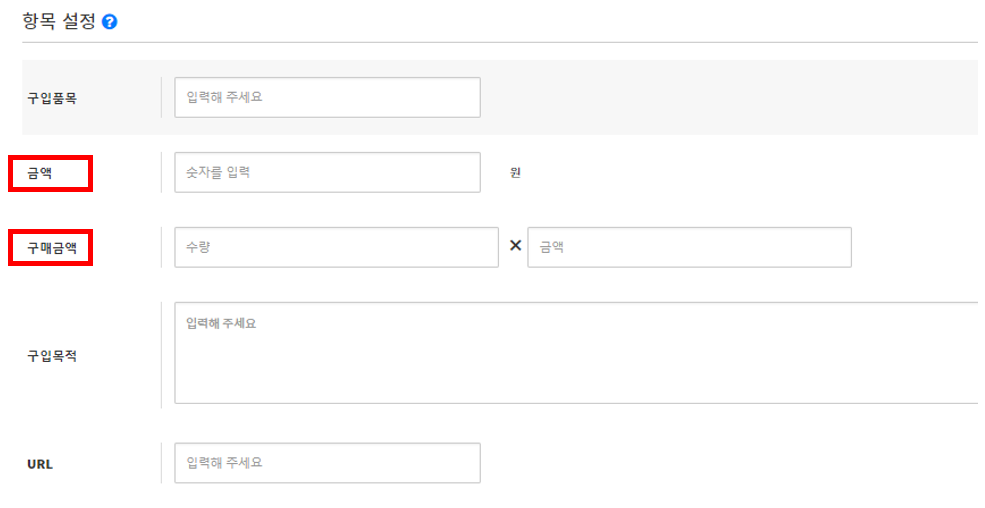Click the 원 currency unit text
Image resolution: width=985 pixels, height=508 pixels.
point(515,173)
